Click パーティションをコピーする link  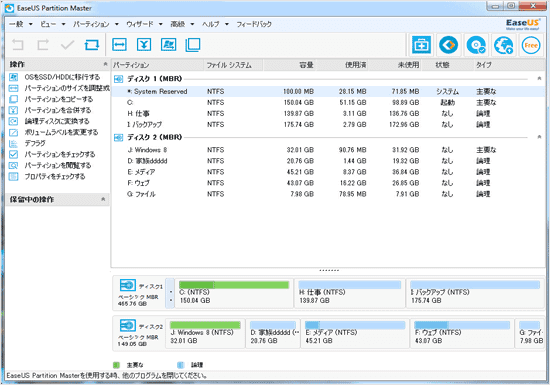(59, 99)
